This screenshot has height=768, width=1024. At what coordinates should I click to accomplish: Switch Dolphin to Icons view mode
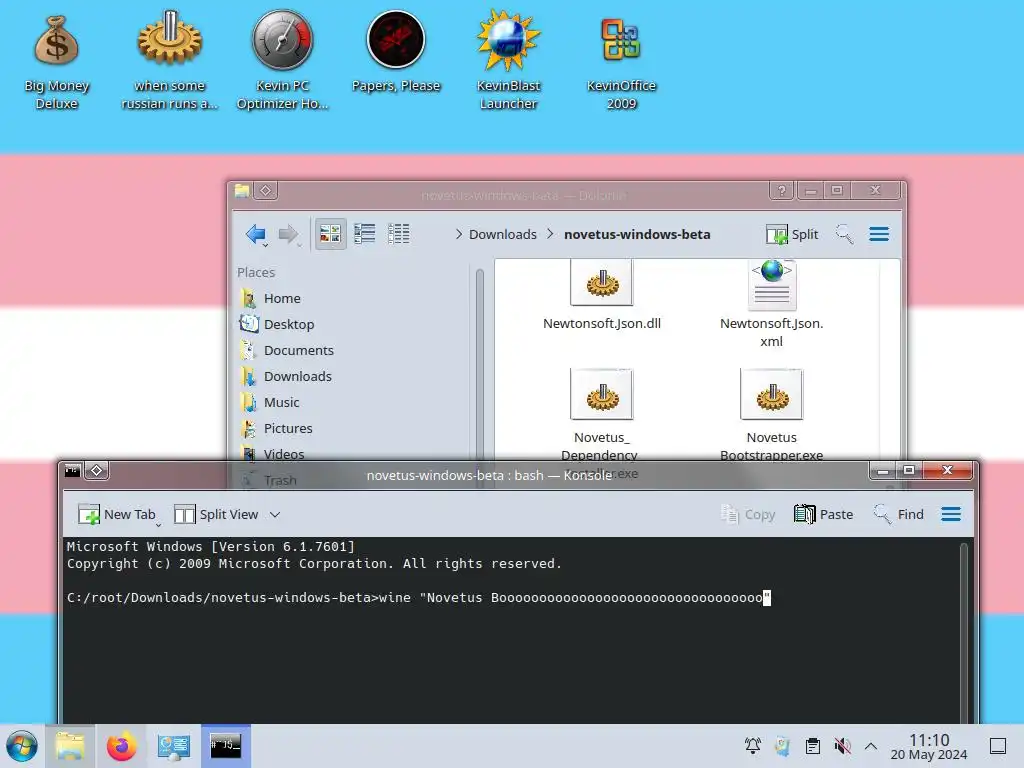(x=330, y=234)
